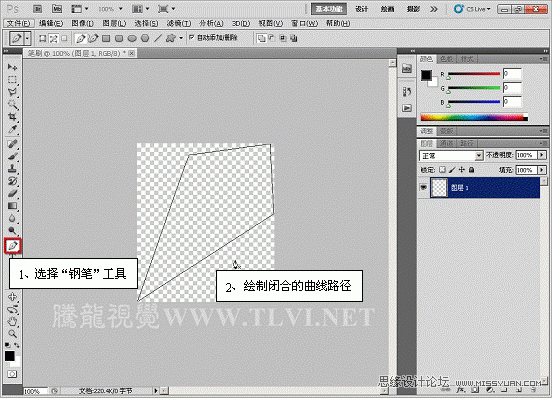Screen dimensions: 552x398
Task: Expand more workspaces chevron
Action: click(434, 9)
